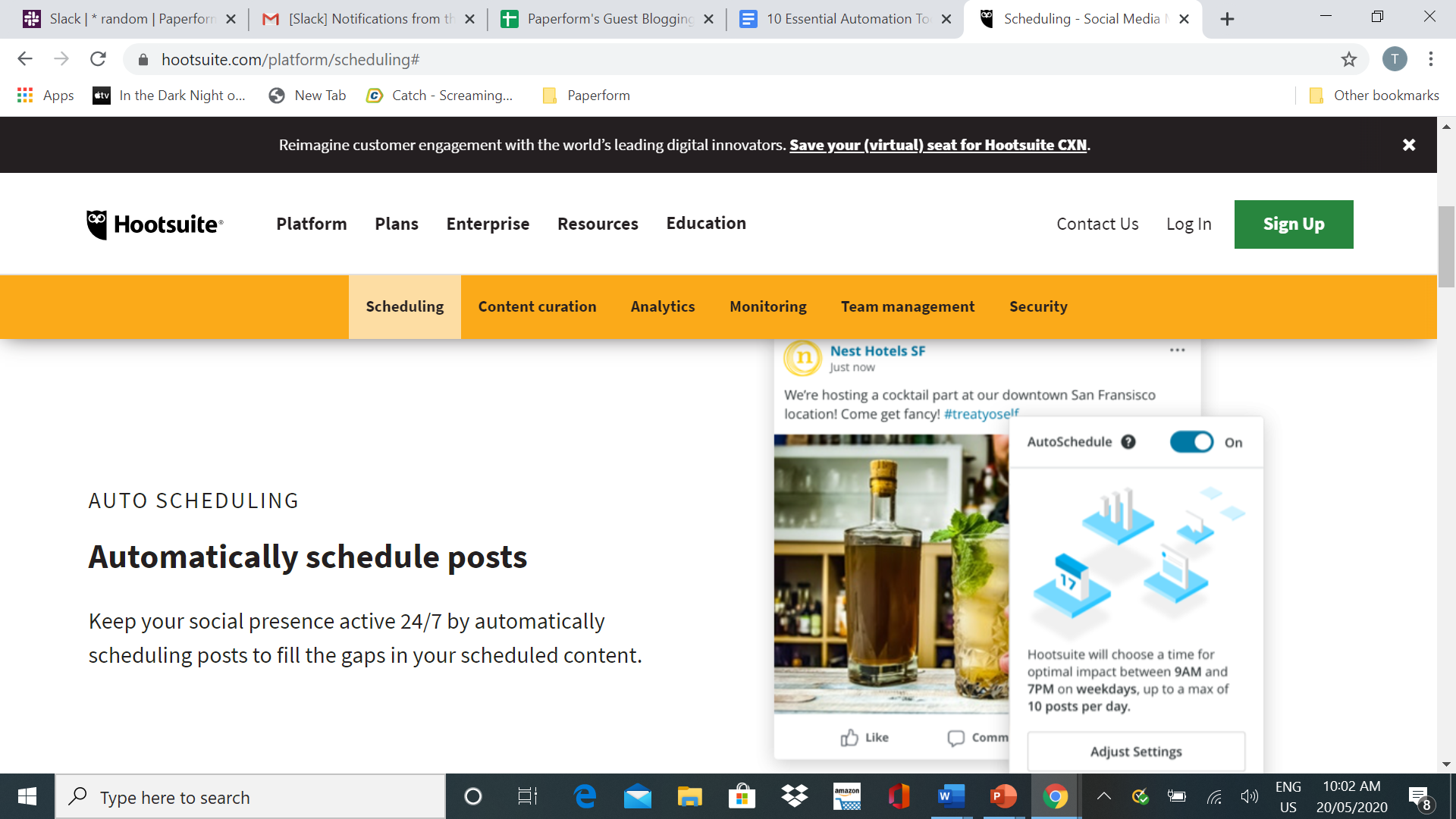Image resolution: width=1456 pixels, height=819 pixels.
Task: Click the Adjust Settings button
Action: 1135,752
